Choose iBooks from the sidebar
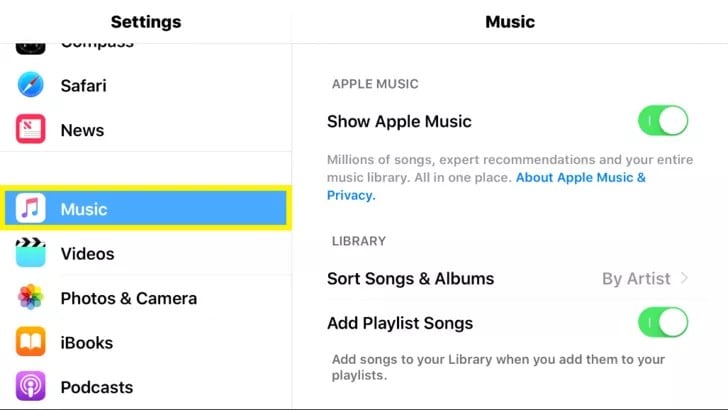 pos(87,342)
